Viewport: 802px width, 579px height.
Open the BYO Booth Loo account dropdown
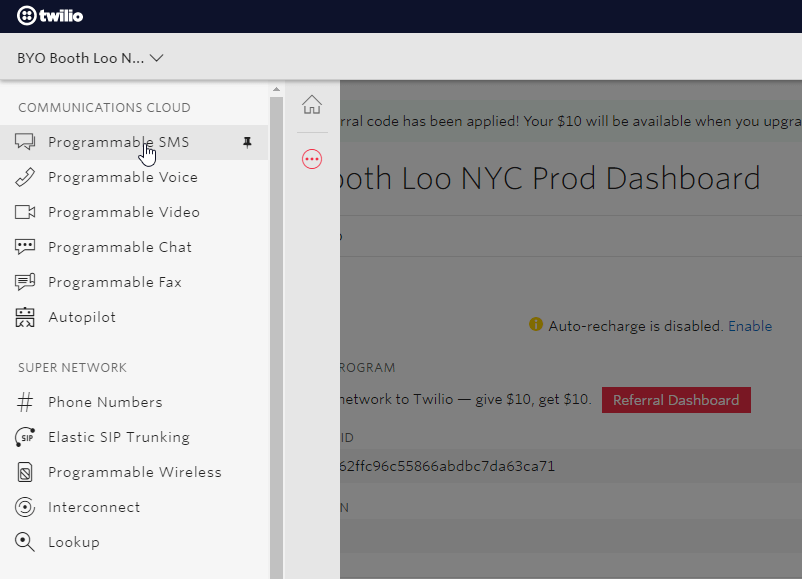[x=90, y=58]
